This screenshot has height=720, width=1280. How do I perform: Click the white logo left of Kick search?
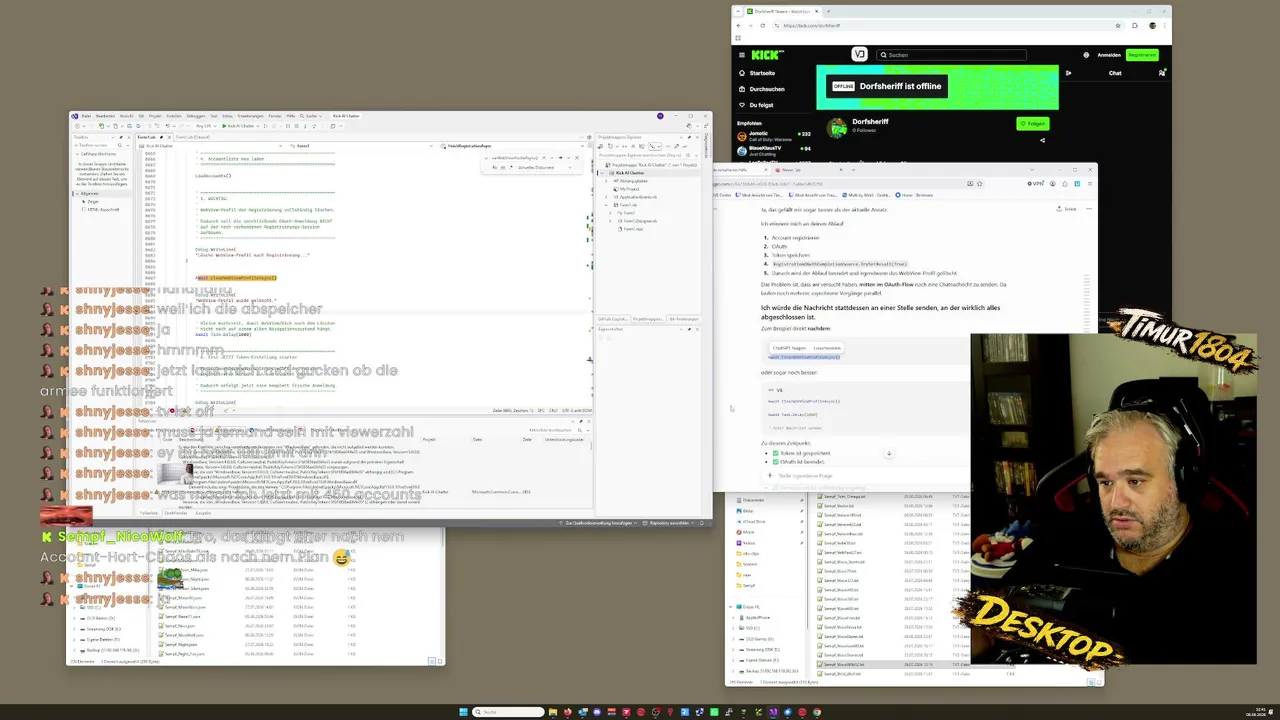pyautogui.click(x=859, y=55)
